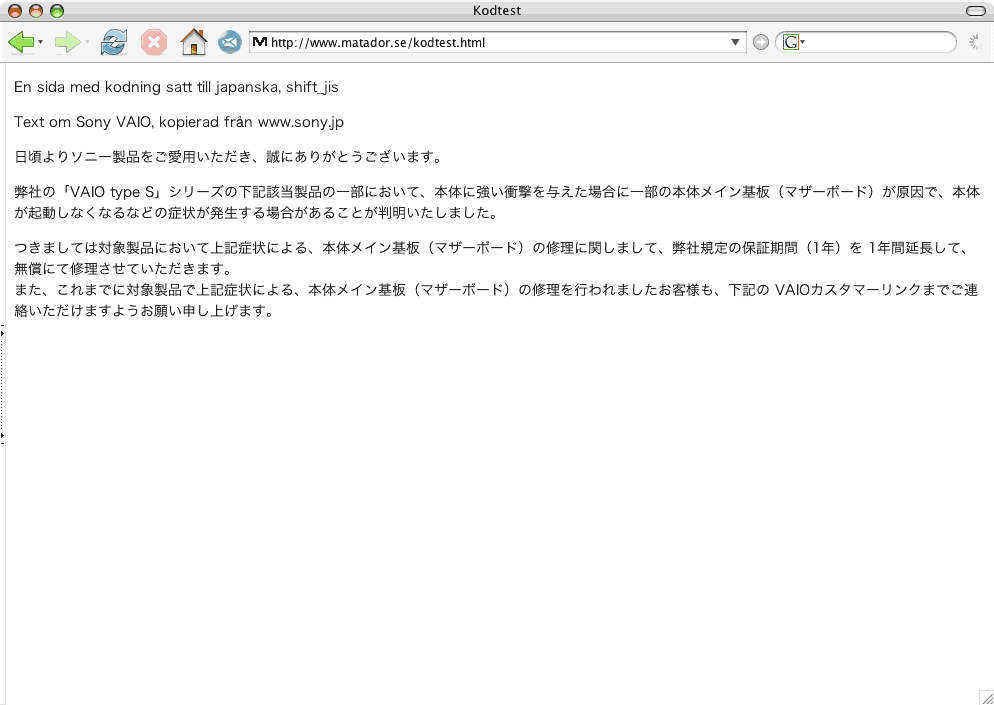Click the M site favicon in address bar
This screenshot has height=705, width=994.
[259, 42]
